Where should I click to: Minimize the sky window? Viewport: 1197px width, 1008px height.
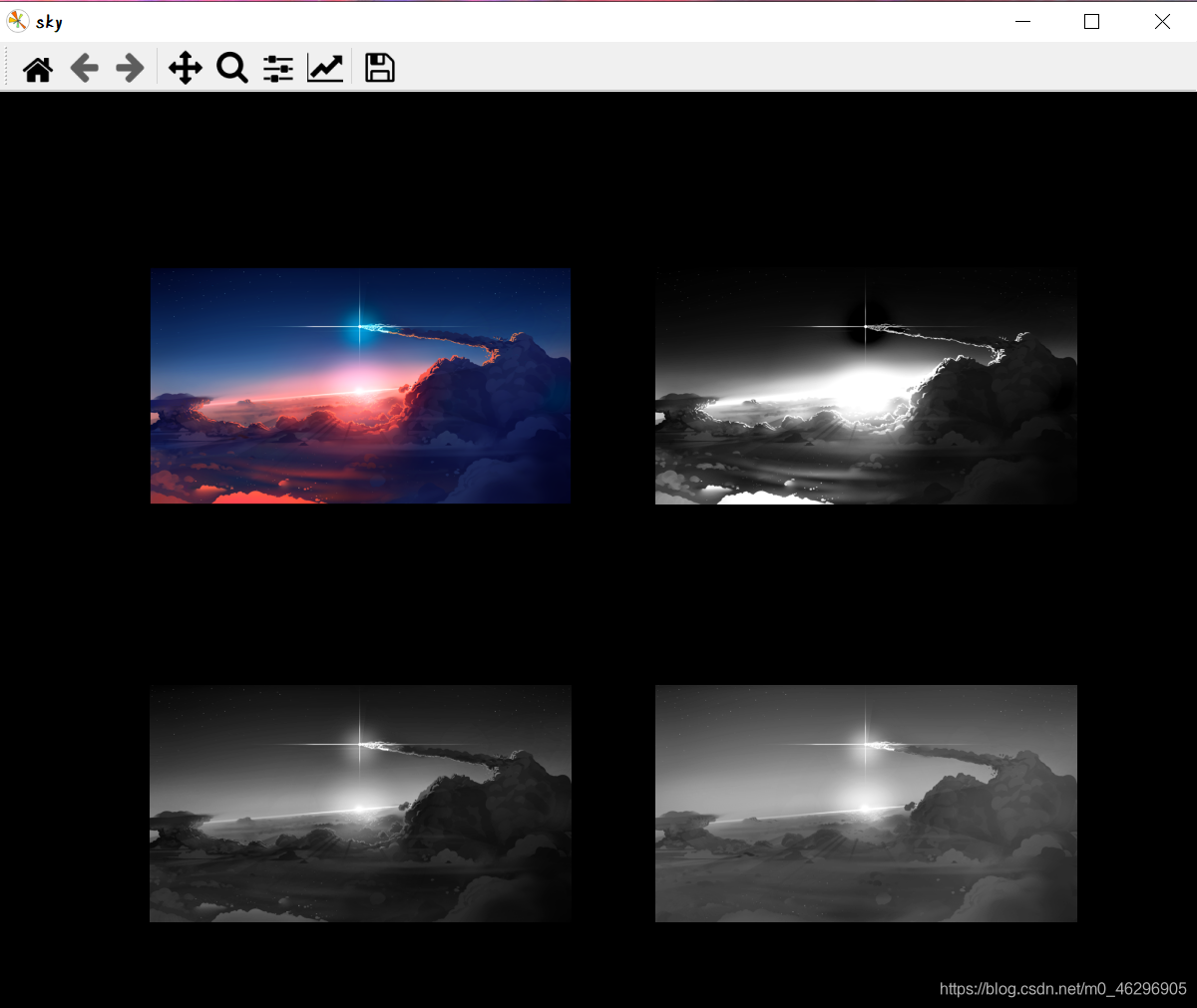click(1022, 21)
